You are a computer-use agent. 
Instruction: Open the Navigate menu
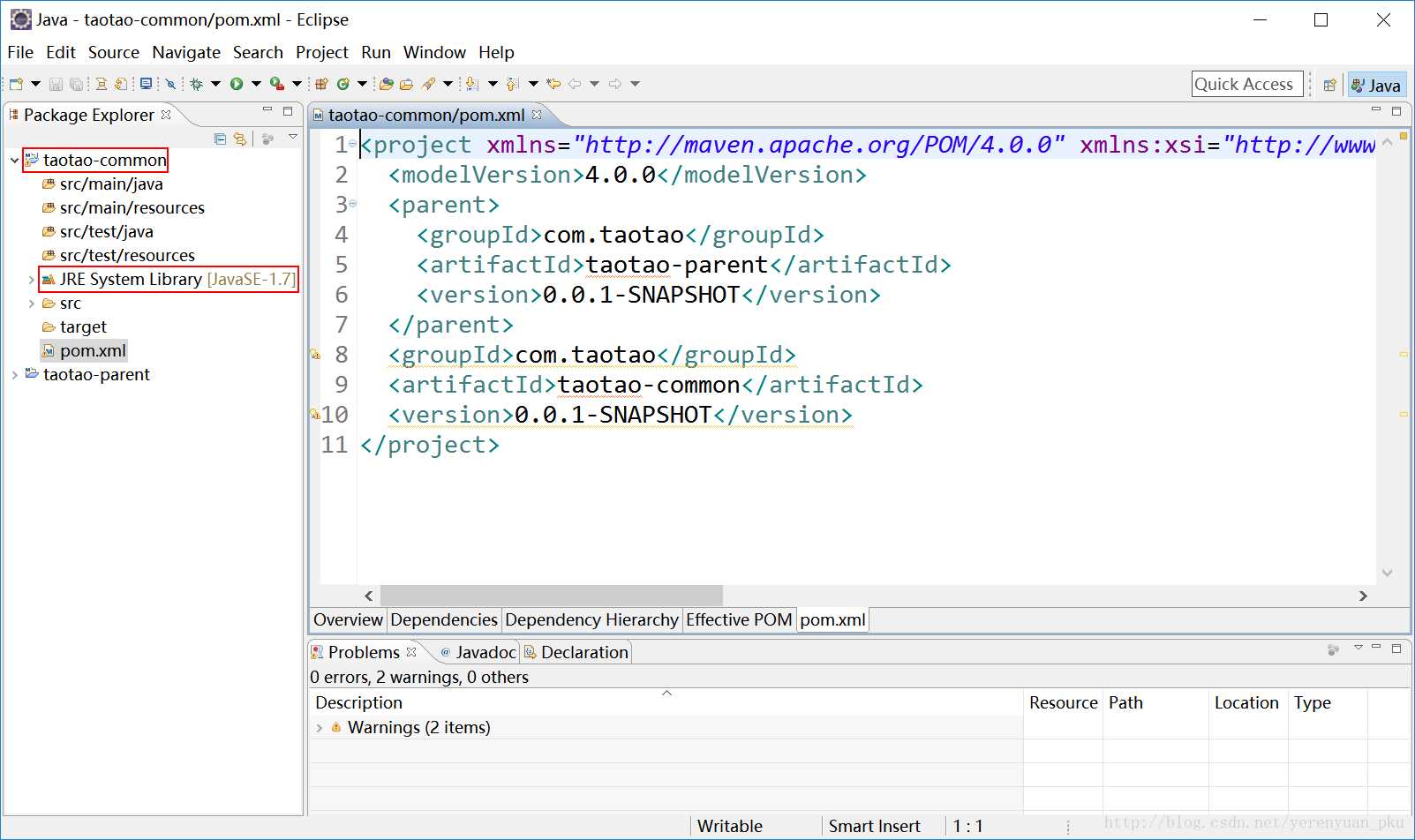point(186,52)
